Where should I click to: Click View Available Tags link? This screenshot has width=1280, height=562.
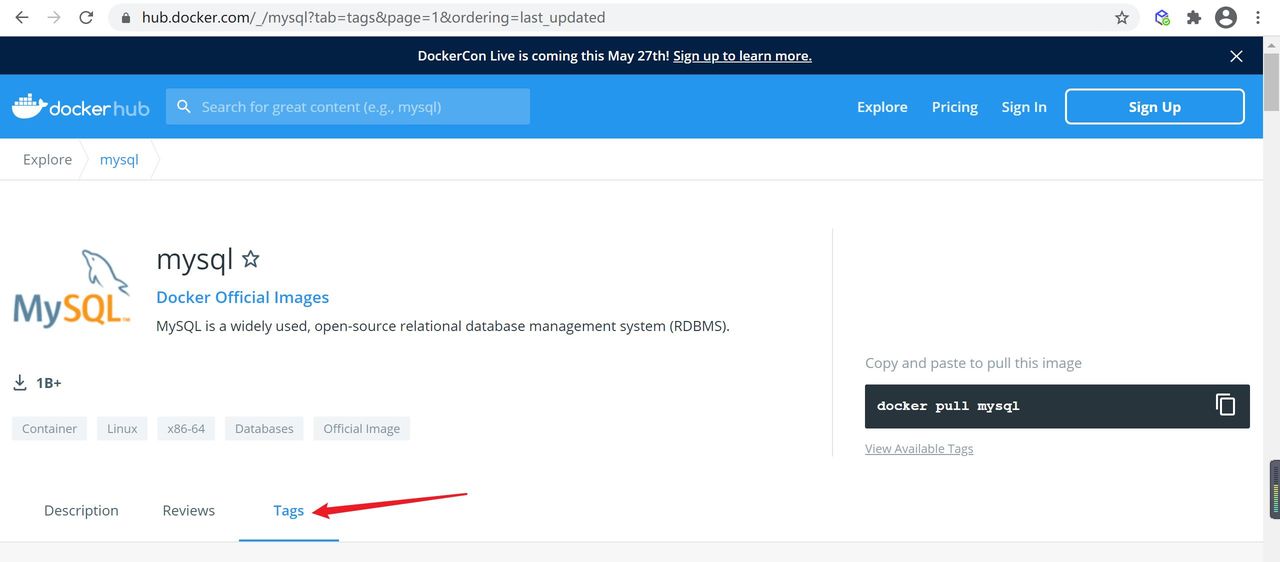coord(919,449)
